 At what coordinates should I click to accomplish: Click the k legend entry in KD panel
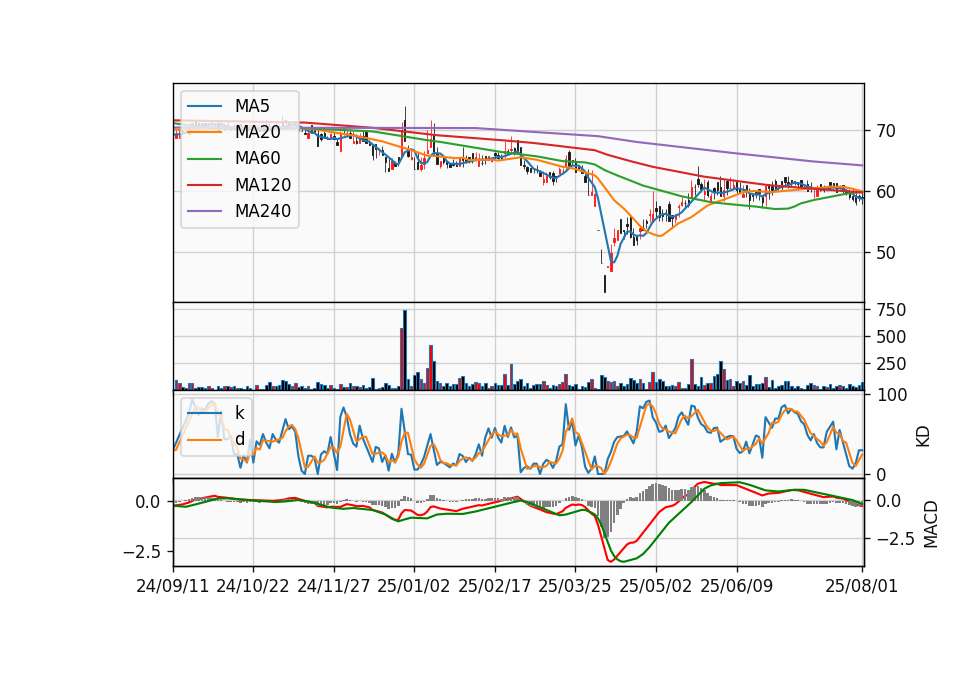coord(239,413)
